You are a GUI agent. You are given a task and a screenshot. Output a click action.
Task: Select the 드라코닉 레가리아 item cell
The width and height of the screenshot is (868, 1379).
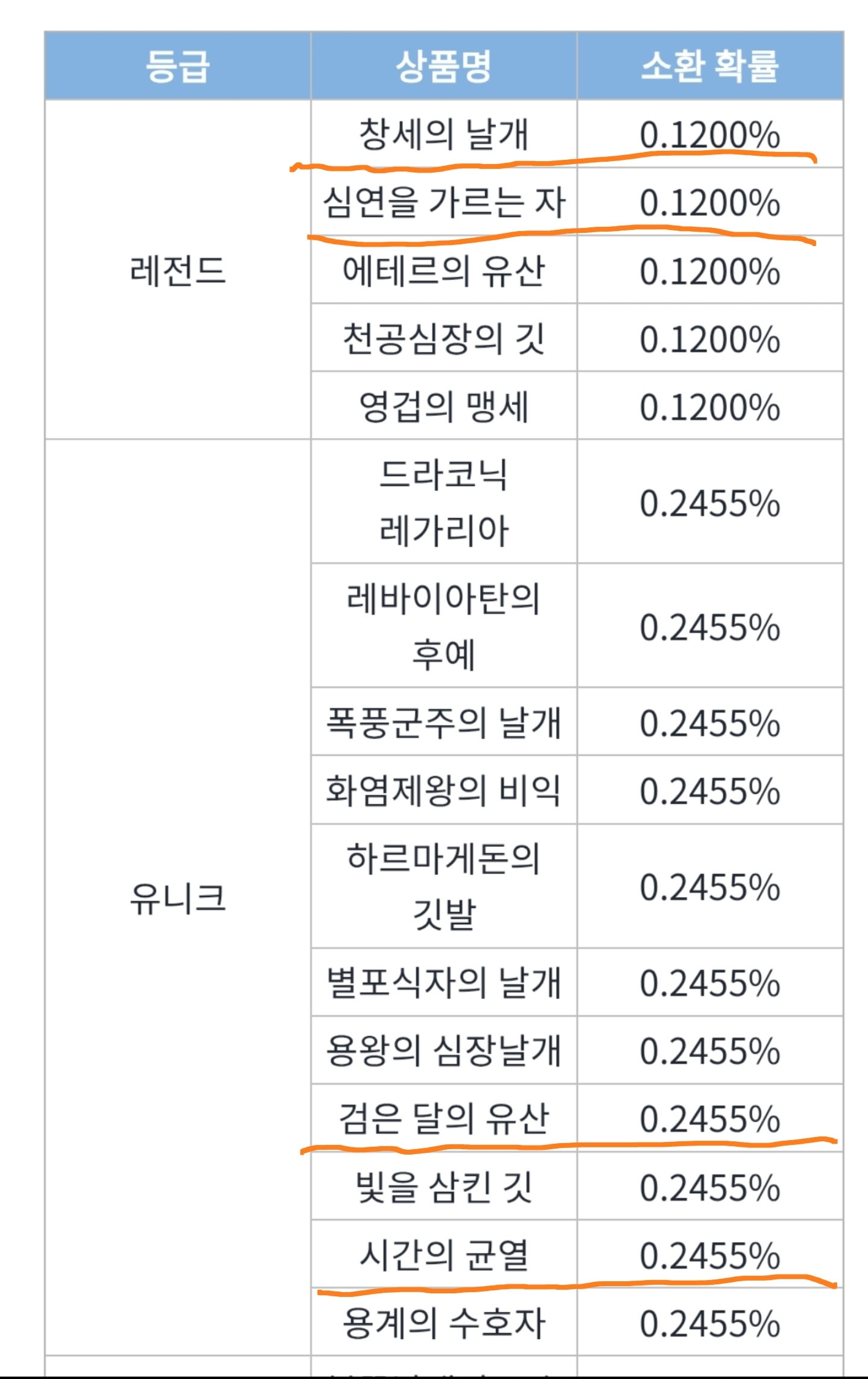(443, 502)
